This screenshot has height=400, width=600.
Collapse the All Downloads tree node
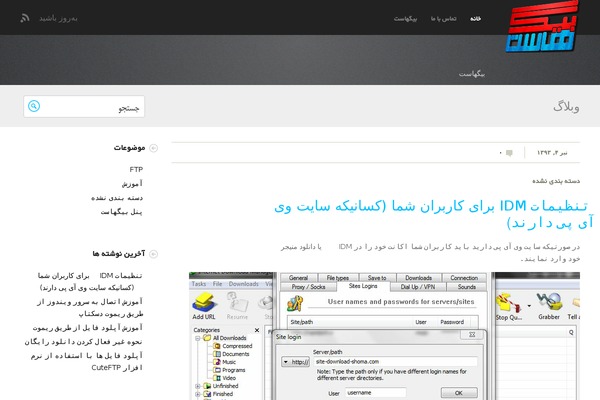(197, 338)
